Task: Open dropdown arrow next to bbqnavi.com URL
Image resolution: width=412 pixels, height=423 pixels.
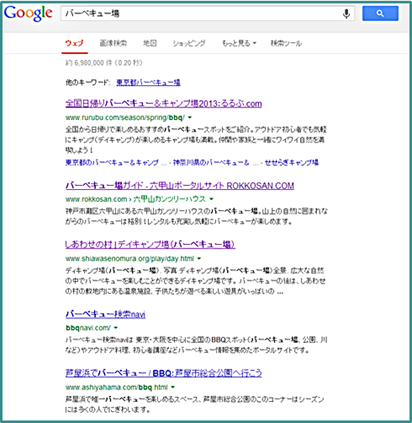Action: (116, 328)
